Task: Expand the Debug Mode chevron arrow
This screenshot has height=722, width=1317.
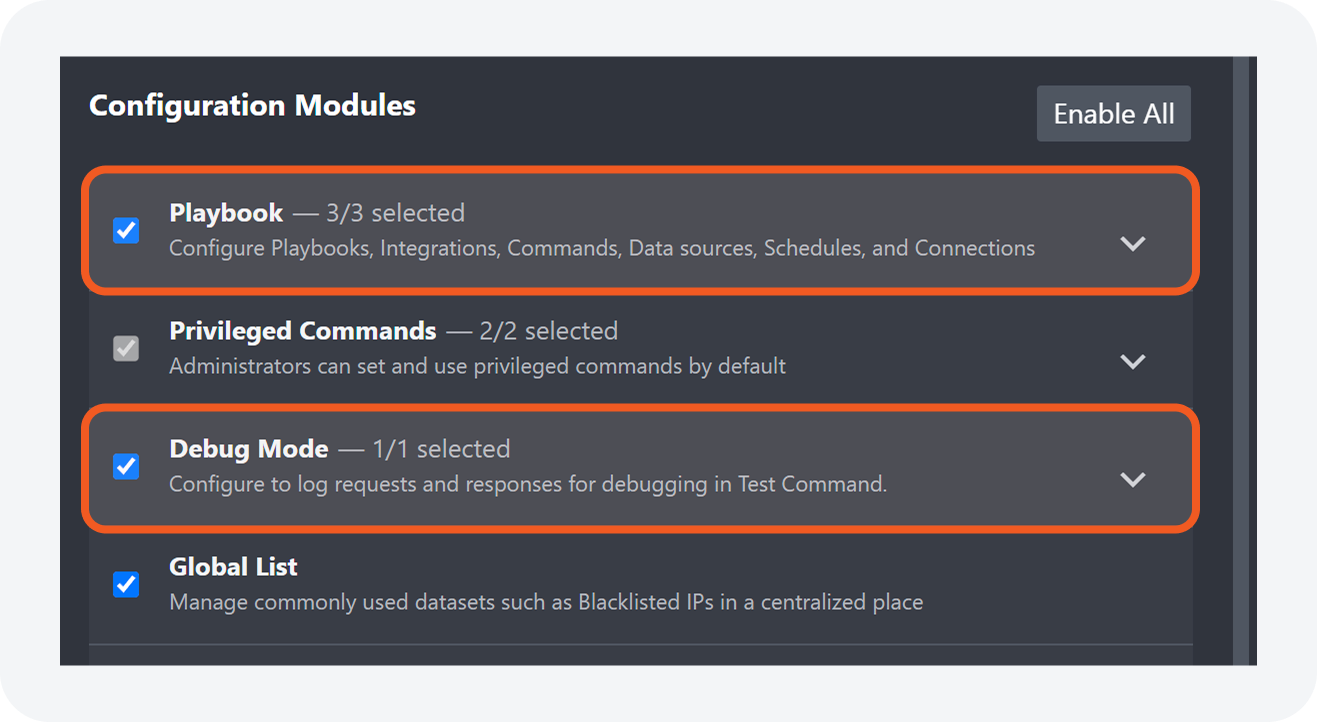Action: 1132,479
